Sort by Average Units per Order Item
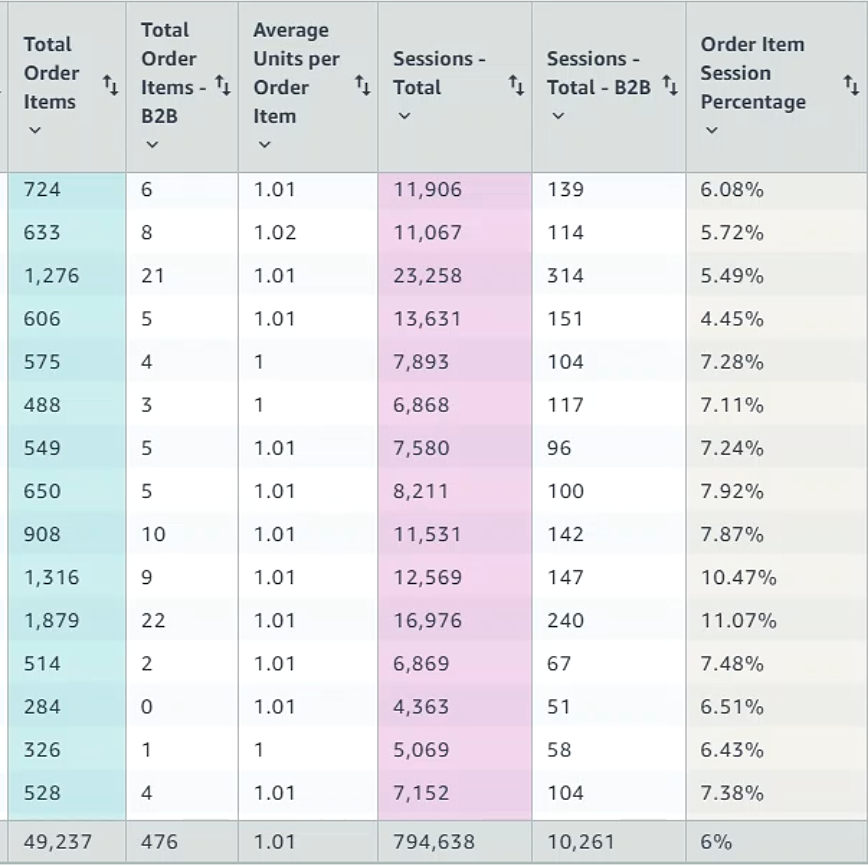Screen dimensions: 868x866 pyautogui.click(x=362, y=88)
